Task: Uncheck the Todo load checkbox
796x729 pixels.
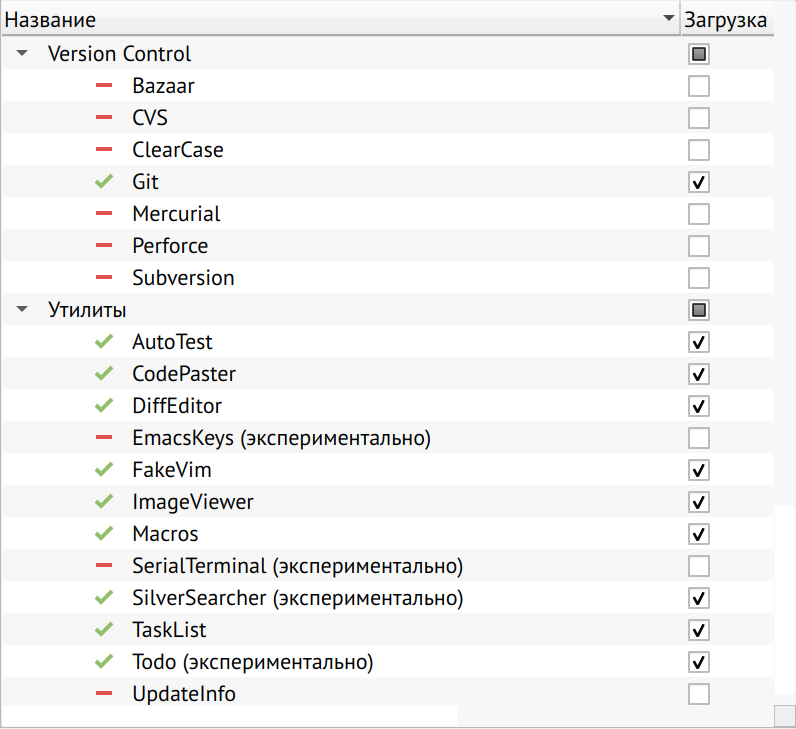Action: coord(699,661)
